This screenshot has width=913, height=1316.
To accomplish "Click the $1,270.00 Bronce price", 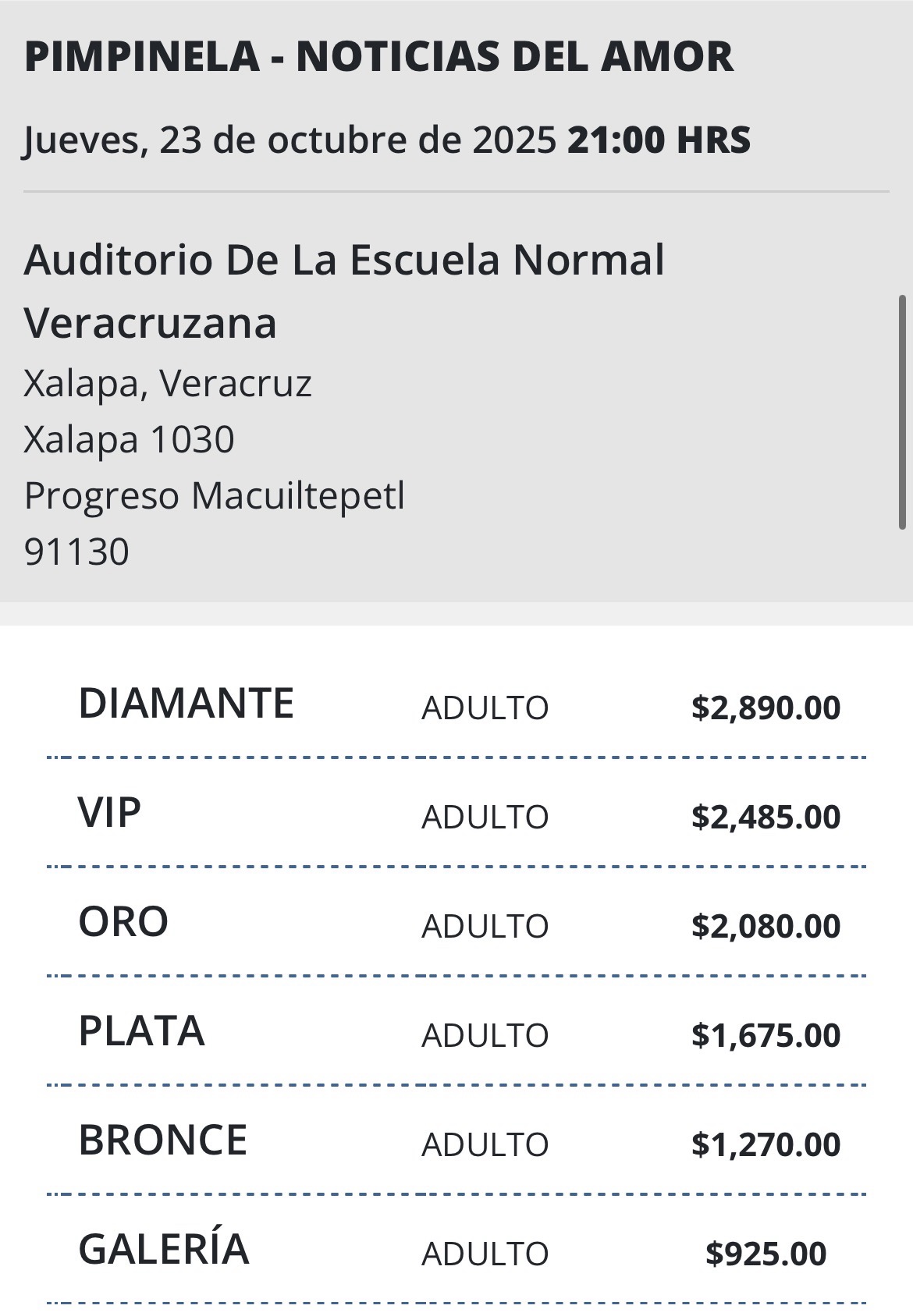I will click(x=766, y=1144).
